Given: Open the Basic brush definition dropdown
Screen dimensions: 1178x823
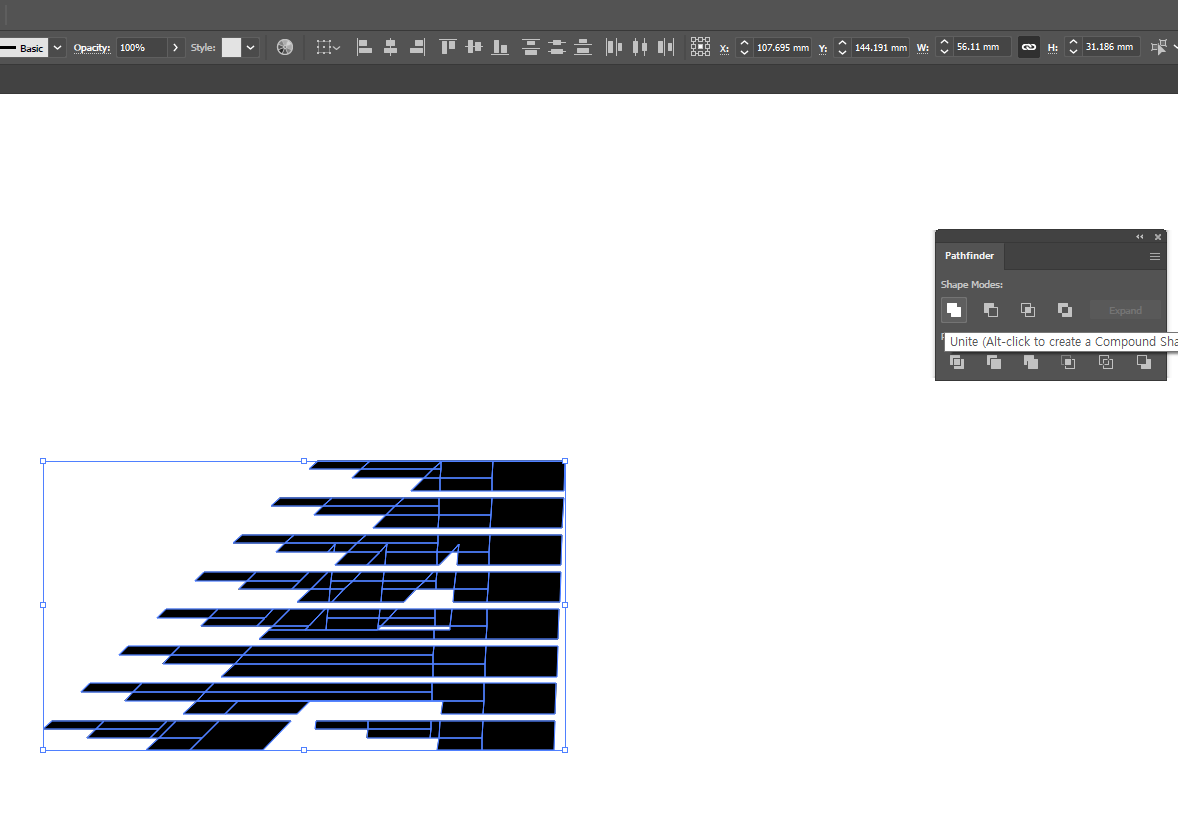Looking at the screenshot, I should click(x=57, y=47).
